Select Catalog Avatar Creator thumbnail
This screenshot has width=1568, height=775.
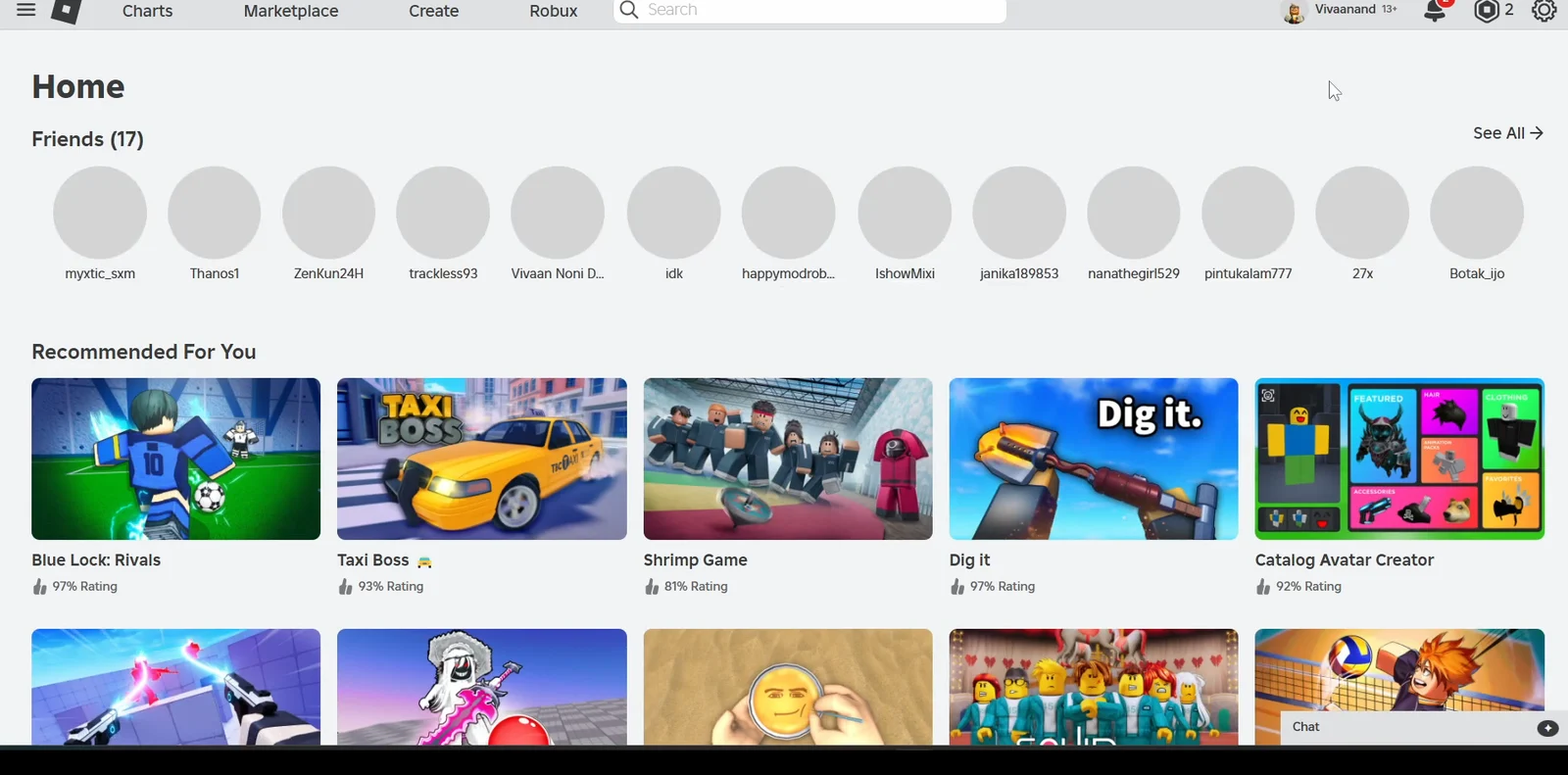click(x=1399, y=459)
